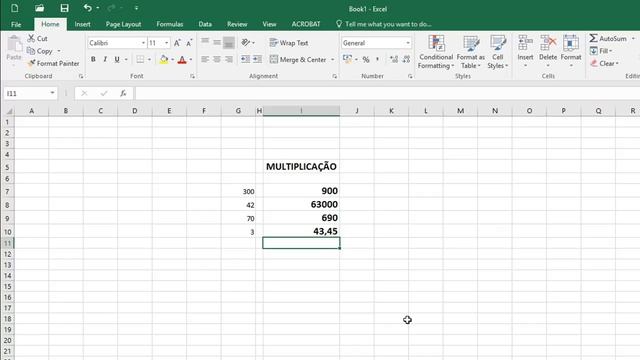Toggle Bold formatting
Screen dimensions: 640x360
93,60
